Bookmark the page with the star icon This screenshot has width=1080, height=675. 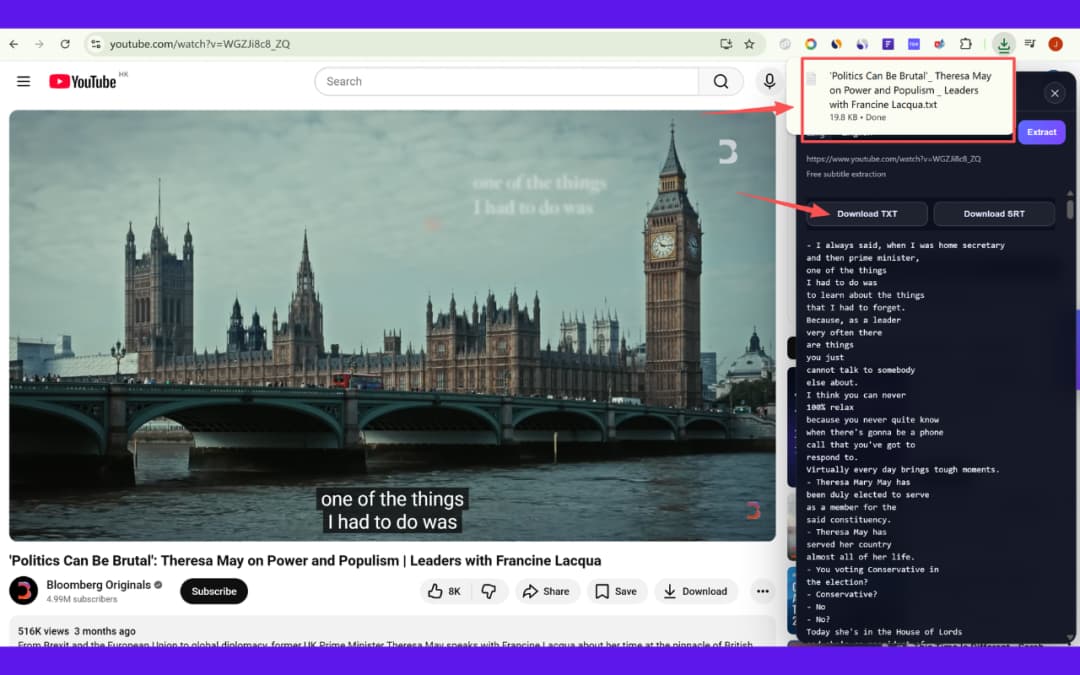coord(750,44)
